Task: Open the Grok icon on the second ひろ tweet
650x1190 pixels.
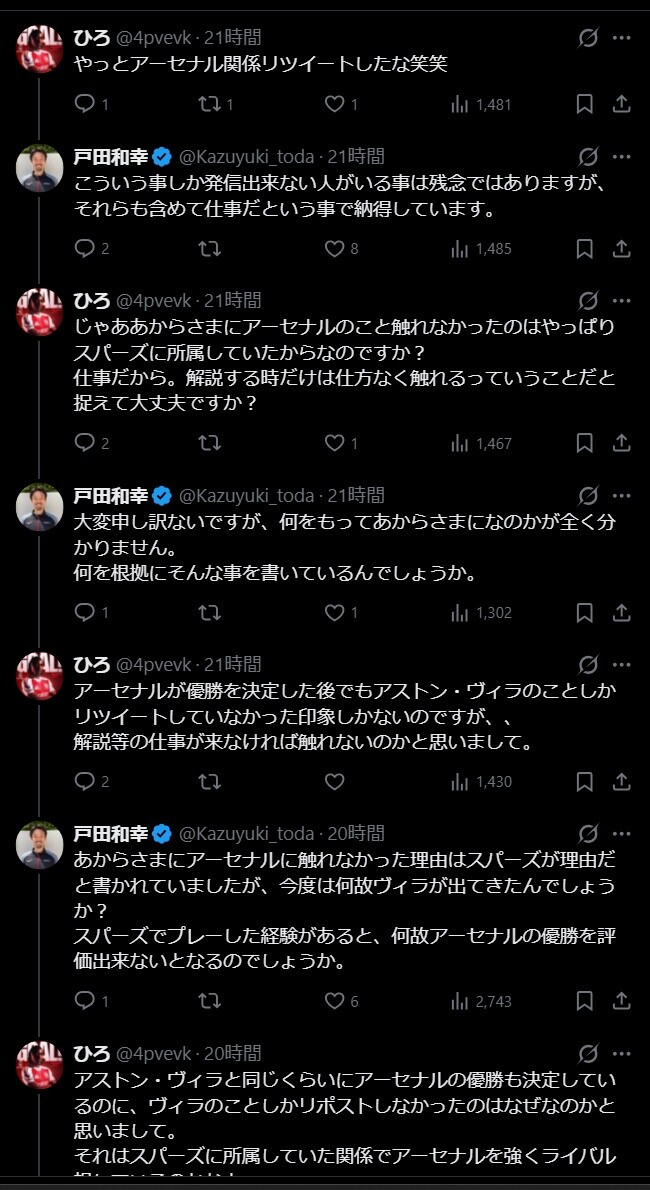Action: [588, 300]
